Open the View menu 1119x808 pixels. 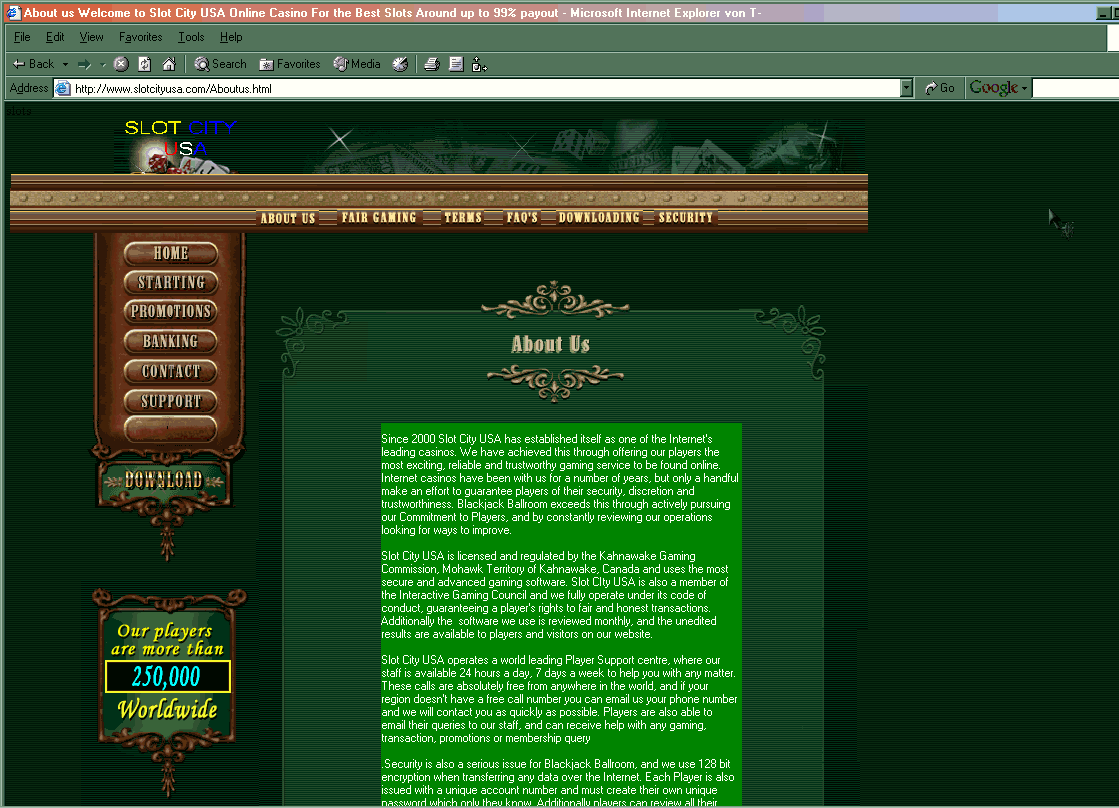pyautogui.click(x=91, y=37)
